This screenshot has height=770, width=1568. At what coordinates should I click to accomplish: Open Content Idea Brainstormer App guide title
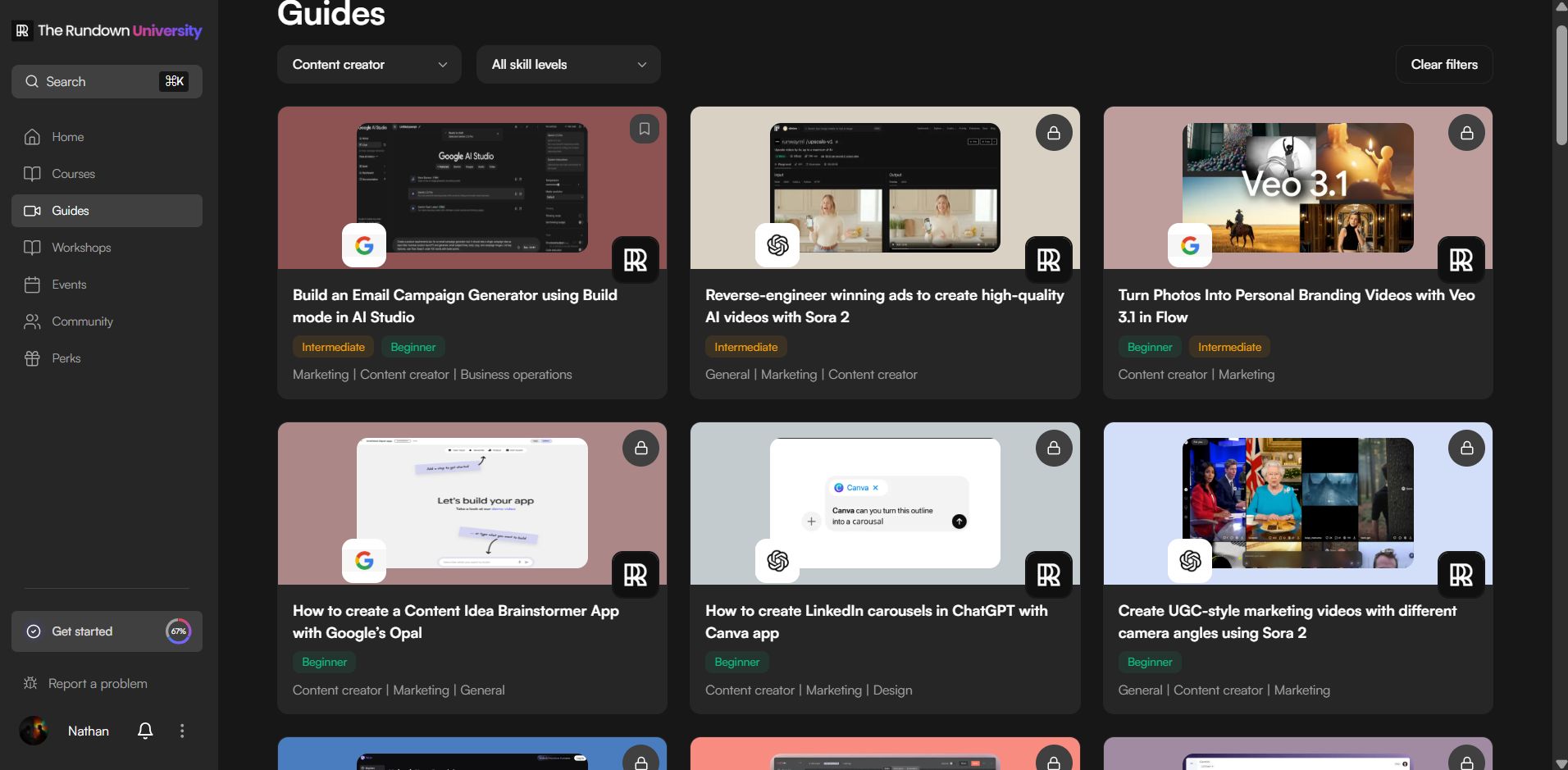click(x=456, y=622)
